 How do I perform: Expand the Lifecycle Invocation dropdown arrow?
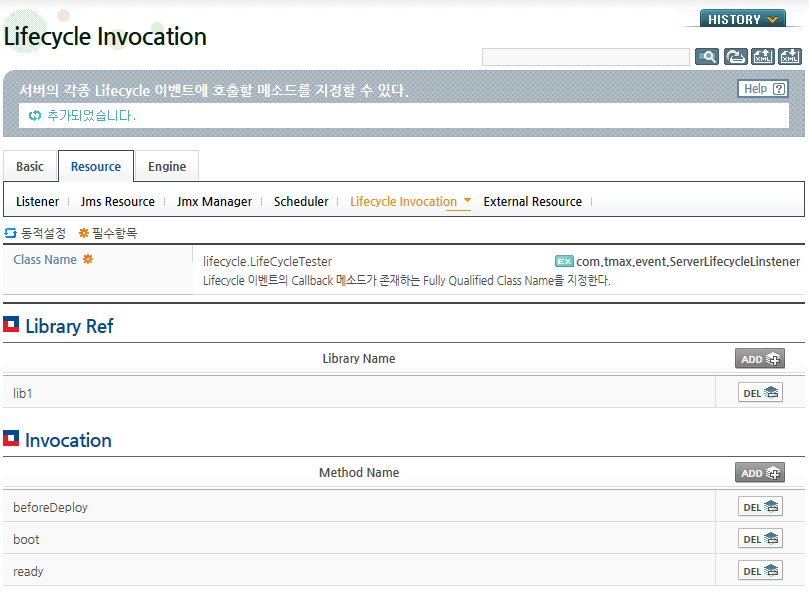[x=467, y=200]
